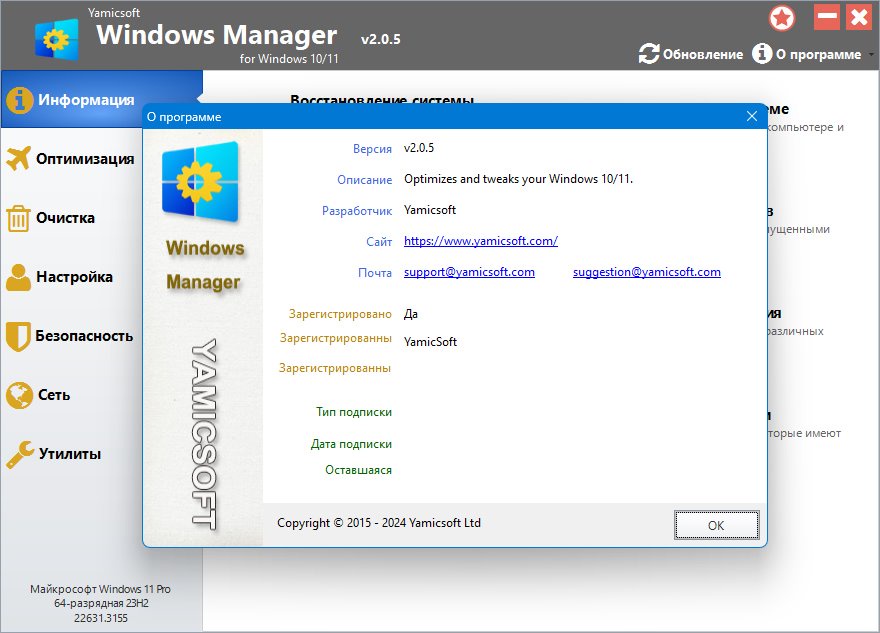Click the Почта label
This screenshot has width=880, height=633.
click(375, 273)
